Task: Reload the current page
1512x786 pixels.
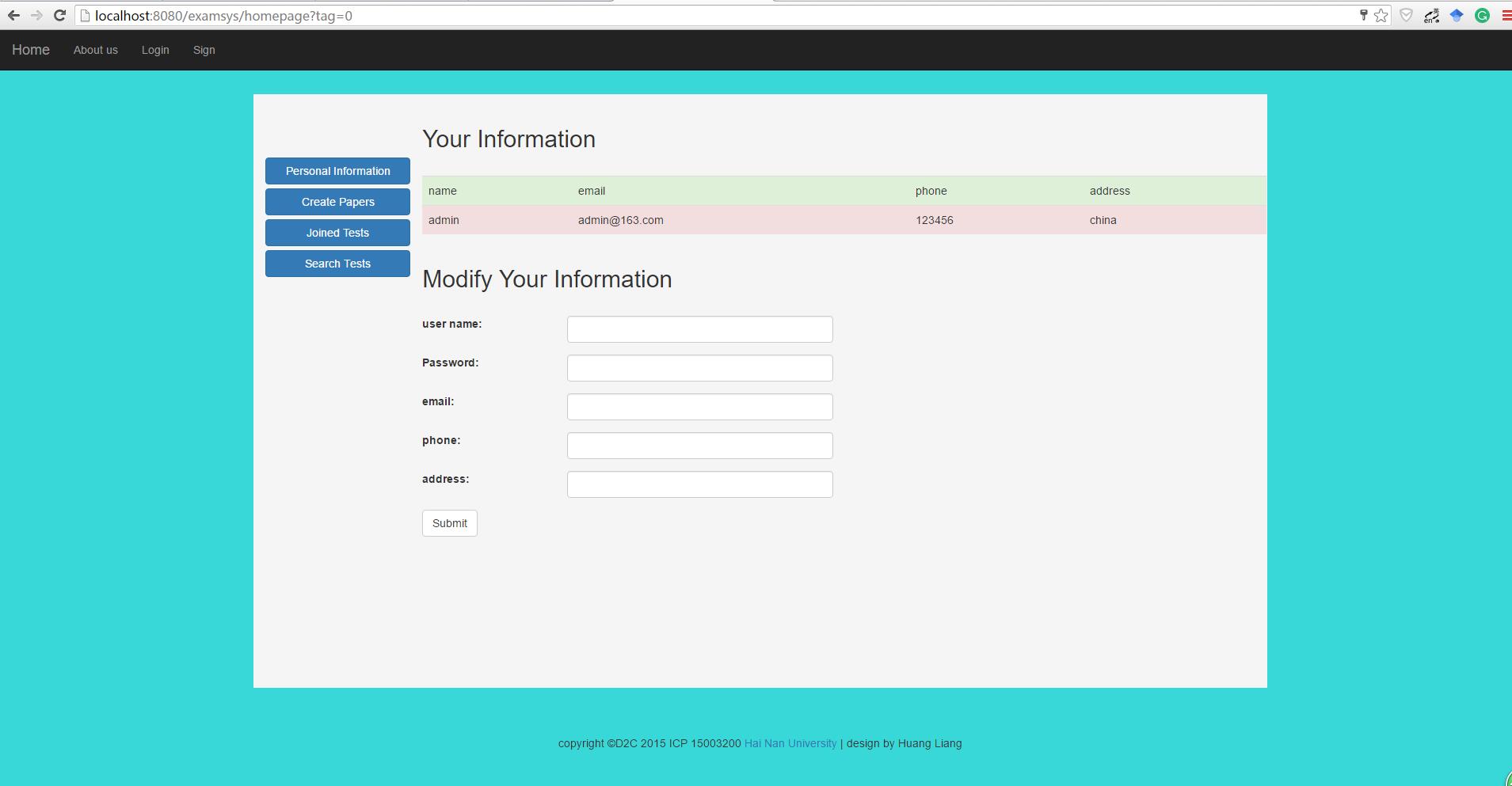Action: [59, 16]
